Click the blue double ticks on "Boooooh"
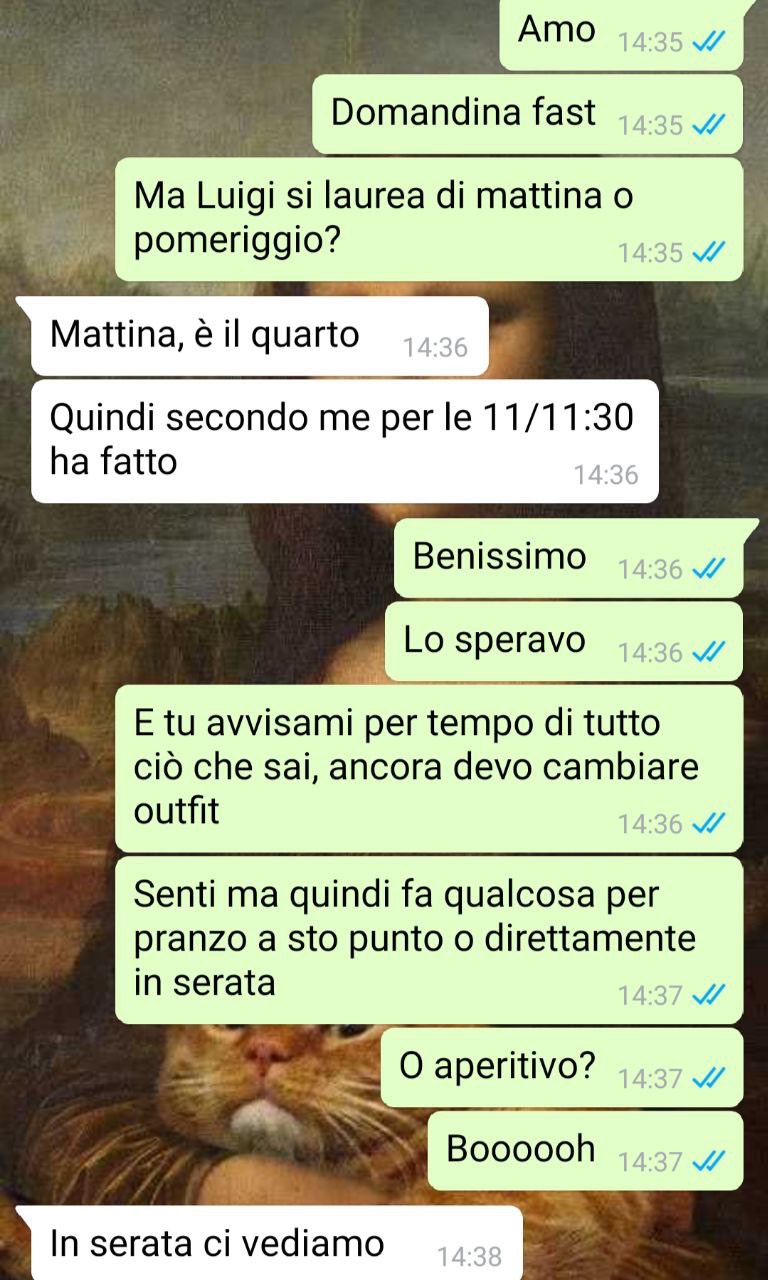The width and height of the screenshot is (768, 1280). coord(709,1161)
